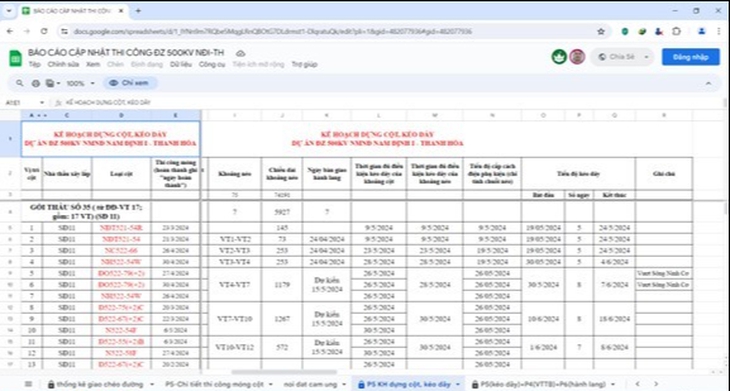Open dropdown of P5 KH dựng cột, kéo dây tab
Image resolution: width=730 pixels, height=391 pixels.
[458, 384]
